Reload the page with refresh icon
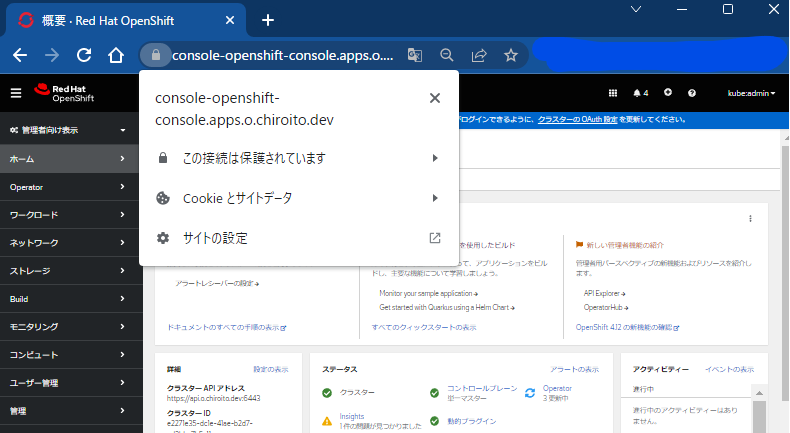The height and width of the screenshot is (433, 790). coord(84,55)
